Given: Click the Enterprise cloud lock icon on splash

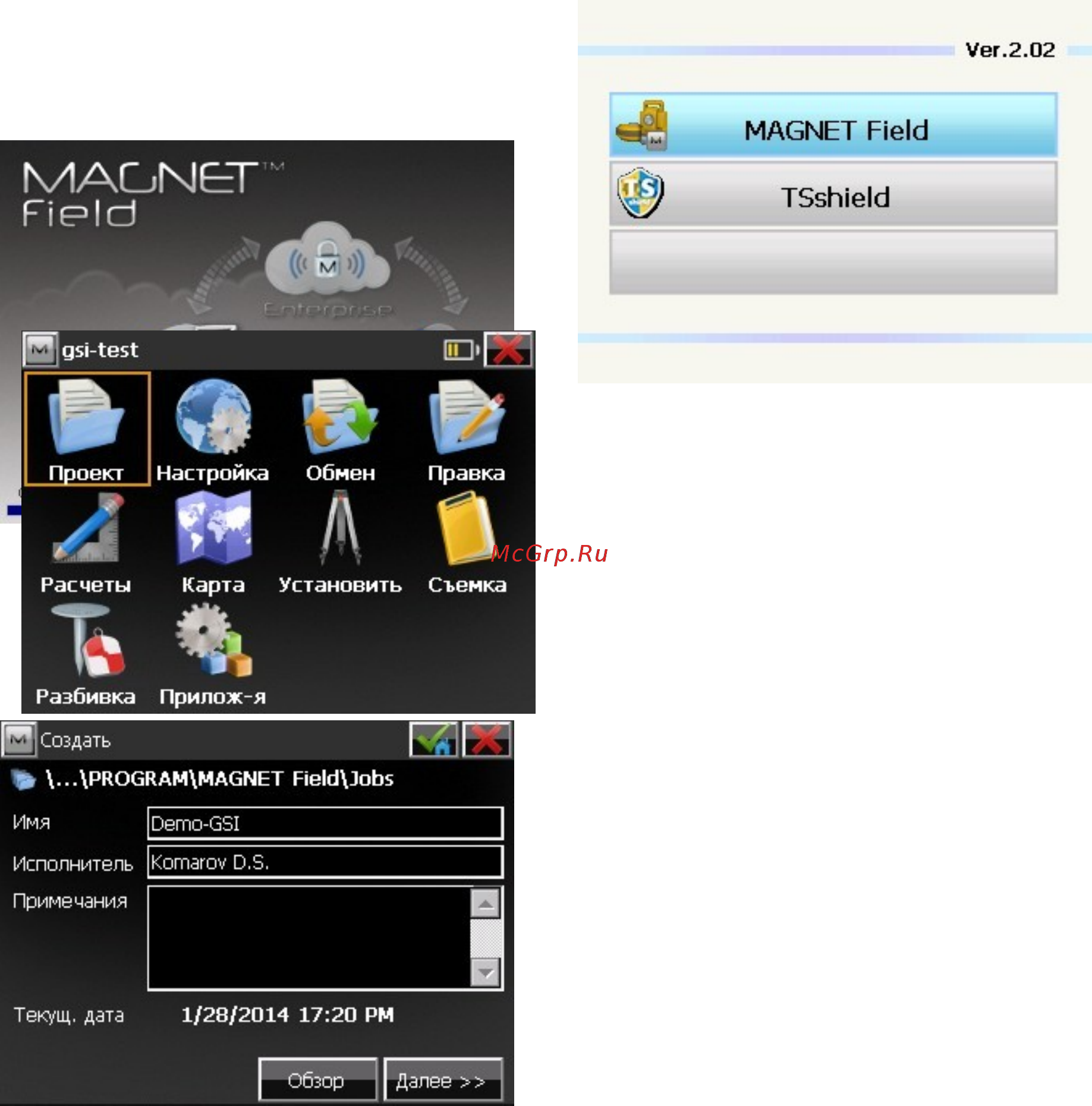Looking at the screenshot, I should [x=327, y=260].
